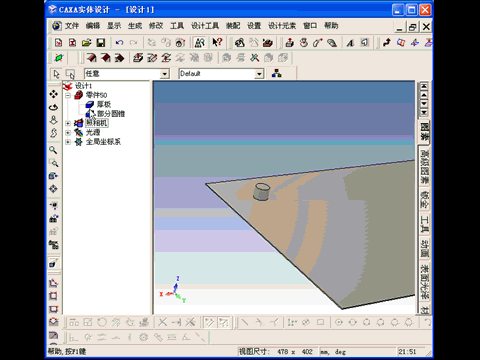Click the context help arrow-question icon
Image resolution: width=480 pixels, height=360 pixels.
coord(217,42)
